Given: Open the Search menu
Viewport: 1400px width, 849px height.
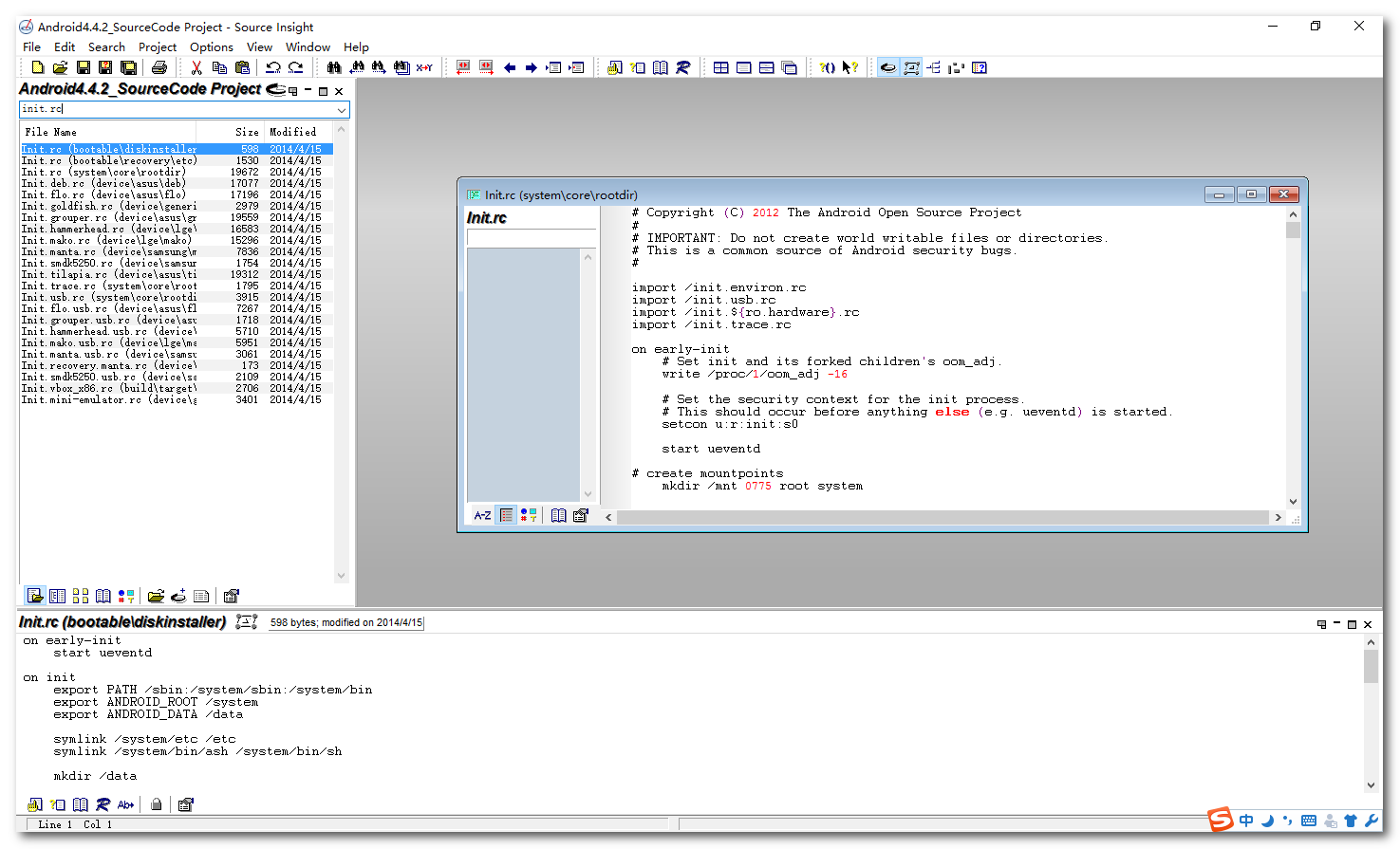Looking at the screenshot, I should coord(106,46).
